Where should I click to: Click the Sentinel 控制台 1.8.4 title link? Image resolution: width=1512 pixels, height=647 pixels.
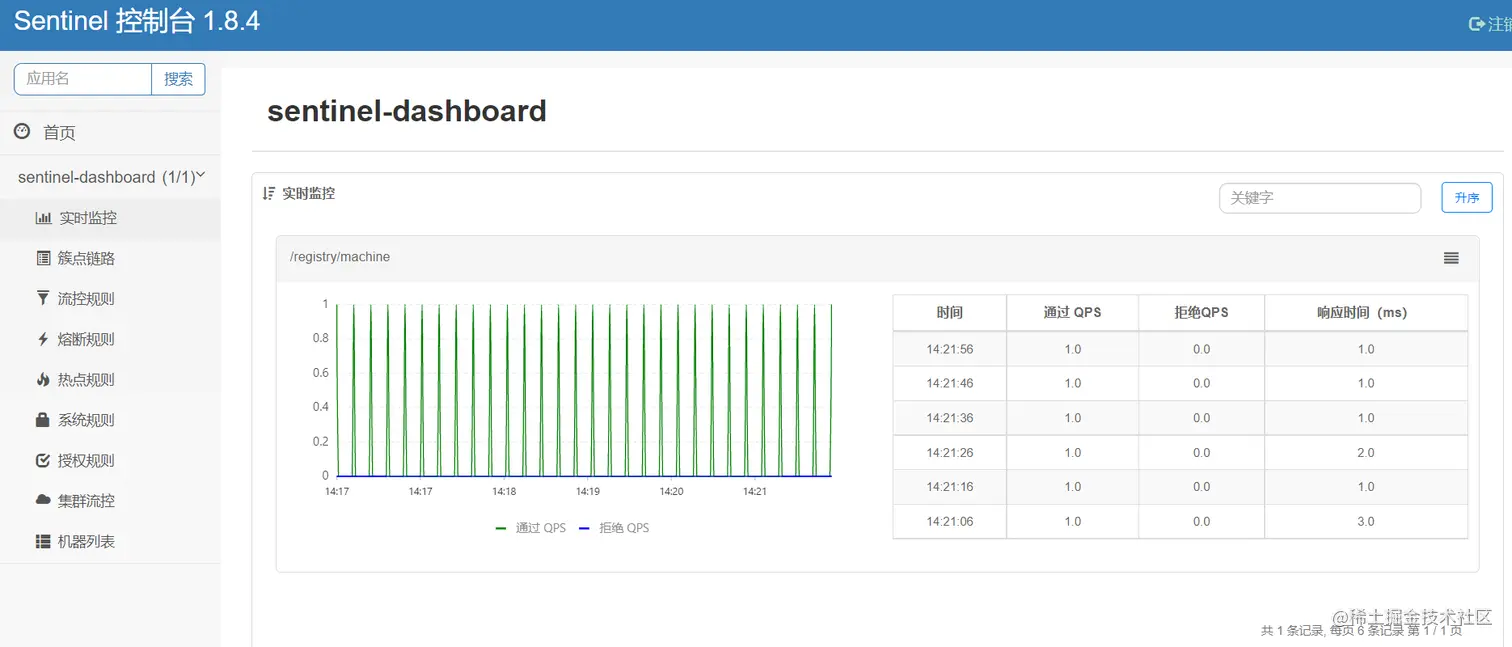[137, 22]
